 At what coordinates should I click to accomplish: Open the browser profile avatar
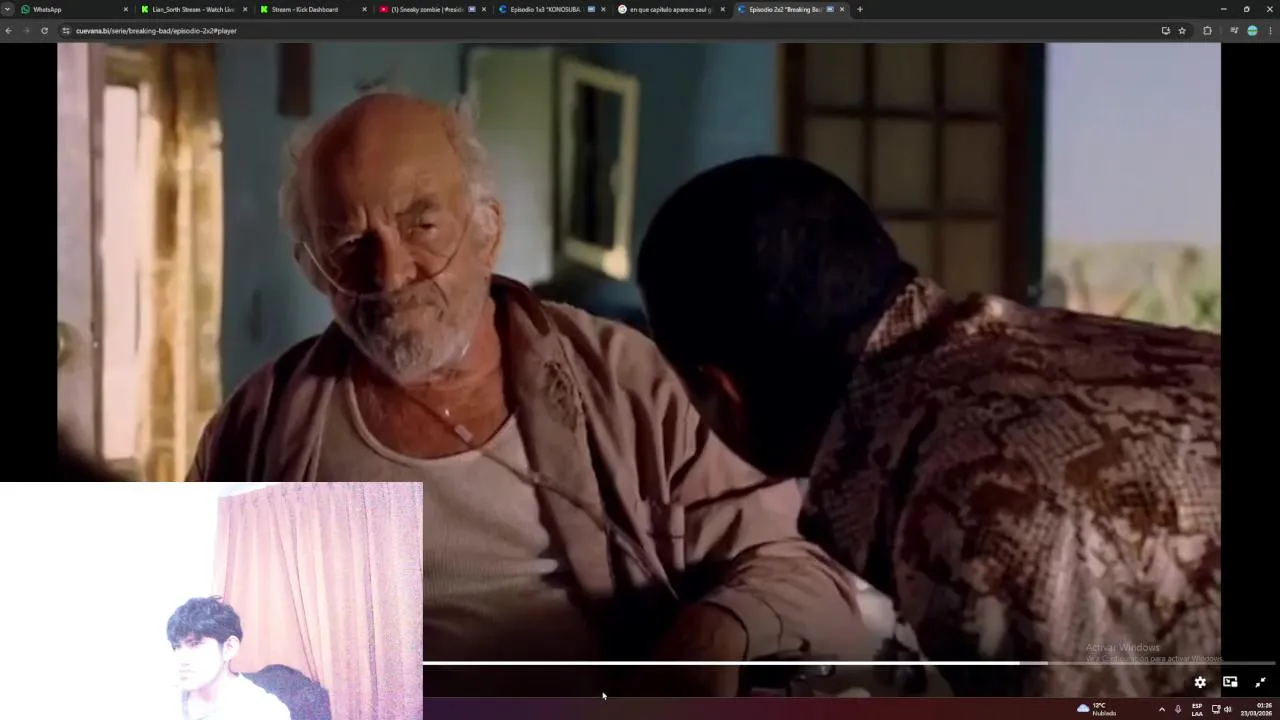pos(1252,31)
